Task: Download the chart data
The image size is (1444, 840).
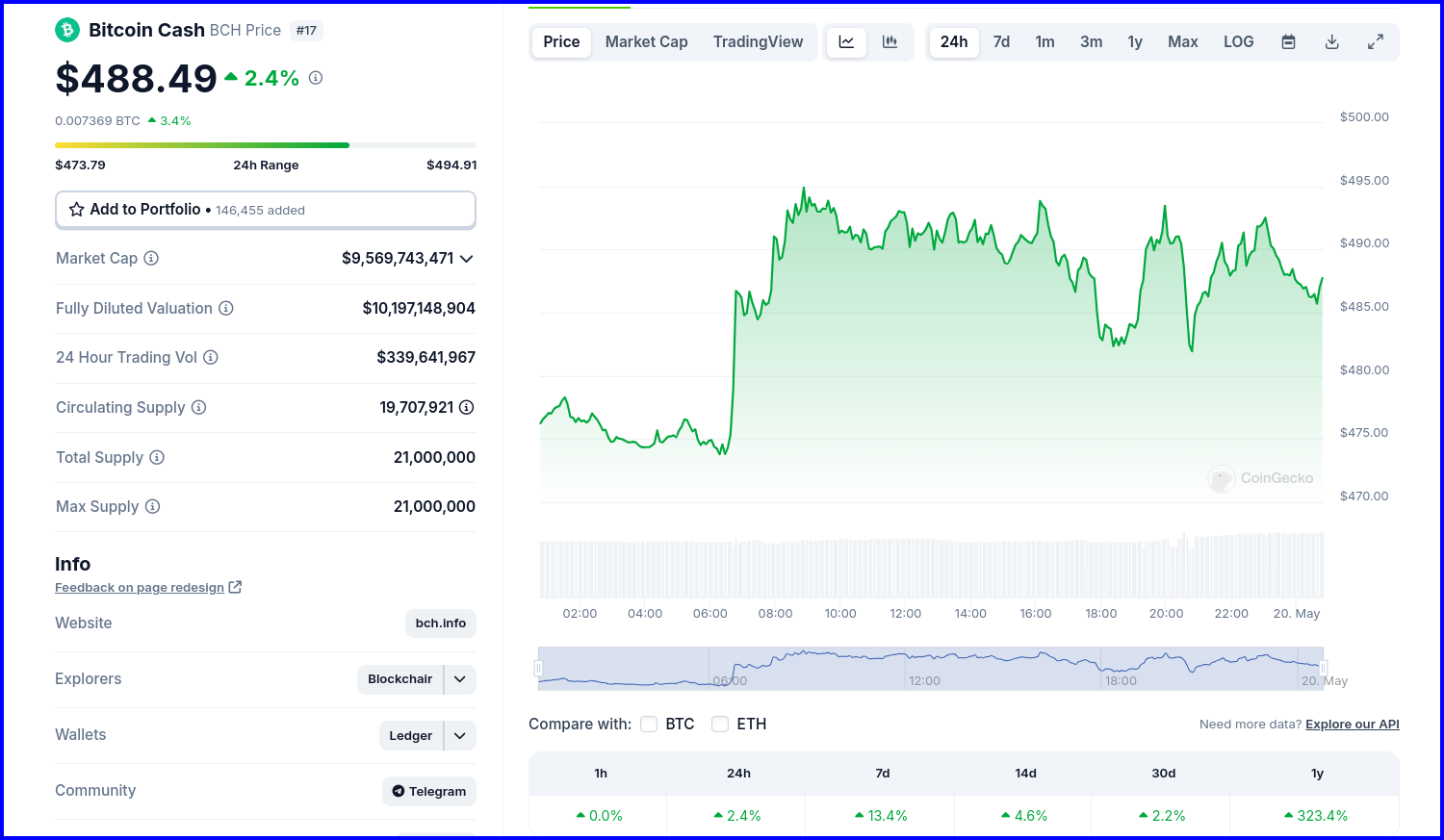Action: [x=1332, y=42]
